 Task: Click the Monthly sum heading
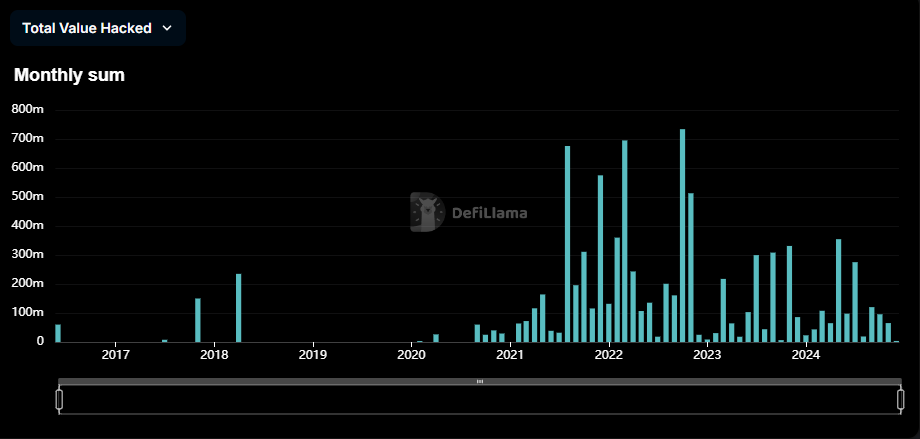pyautogui.click(x=69, y=75)
